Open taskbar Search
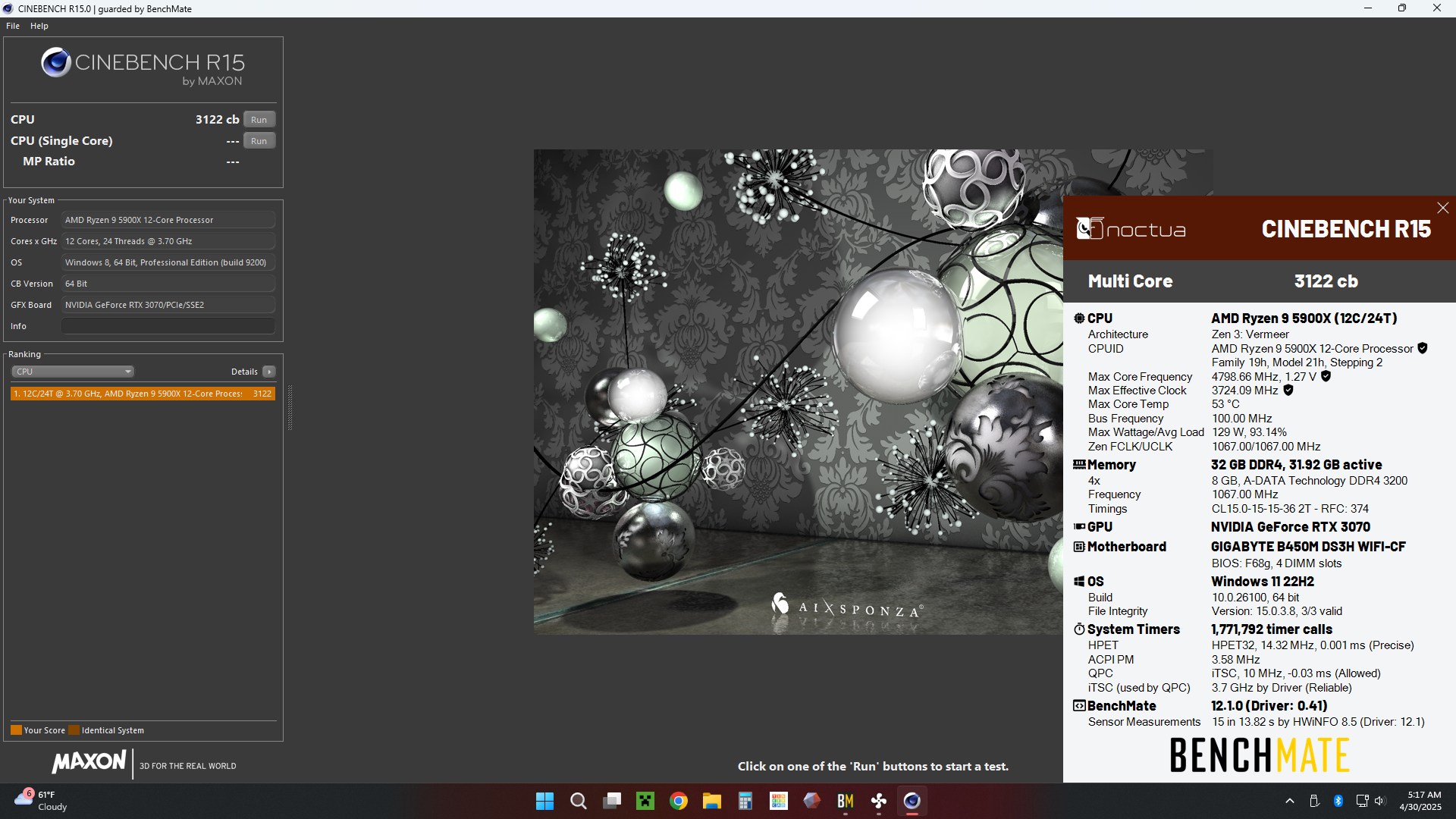Screen dimensions: 1456x819 (x=579, y=801)
